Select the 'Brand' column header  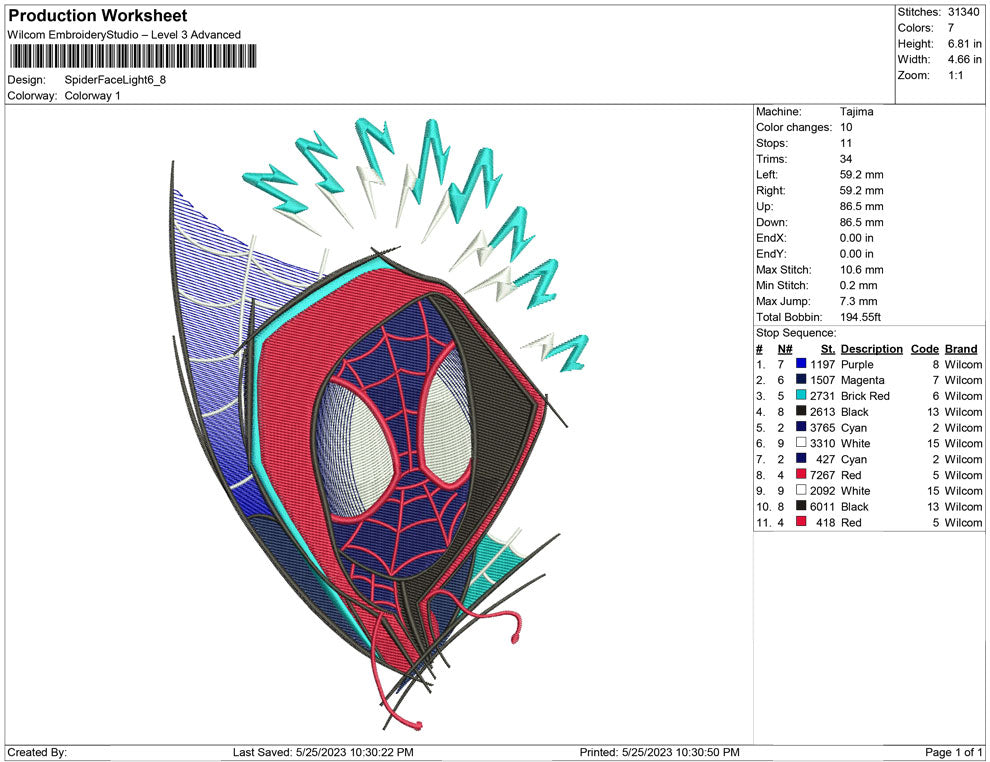click(961, 348)
